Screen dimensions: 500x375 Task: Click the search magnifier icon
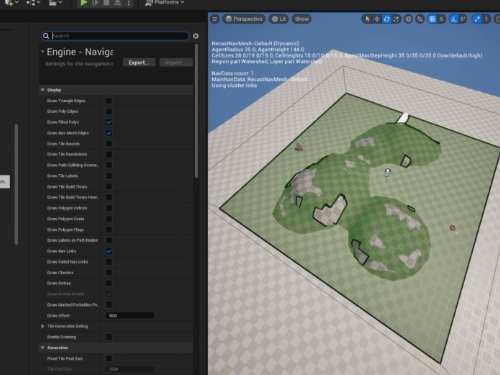(x=46, y=36)
